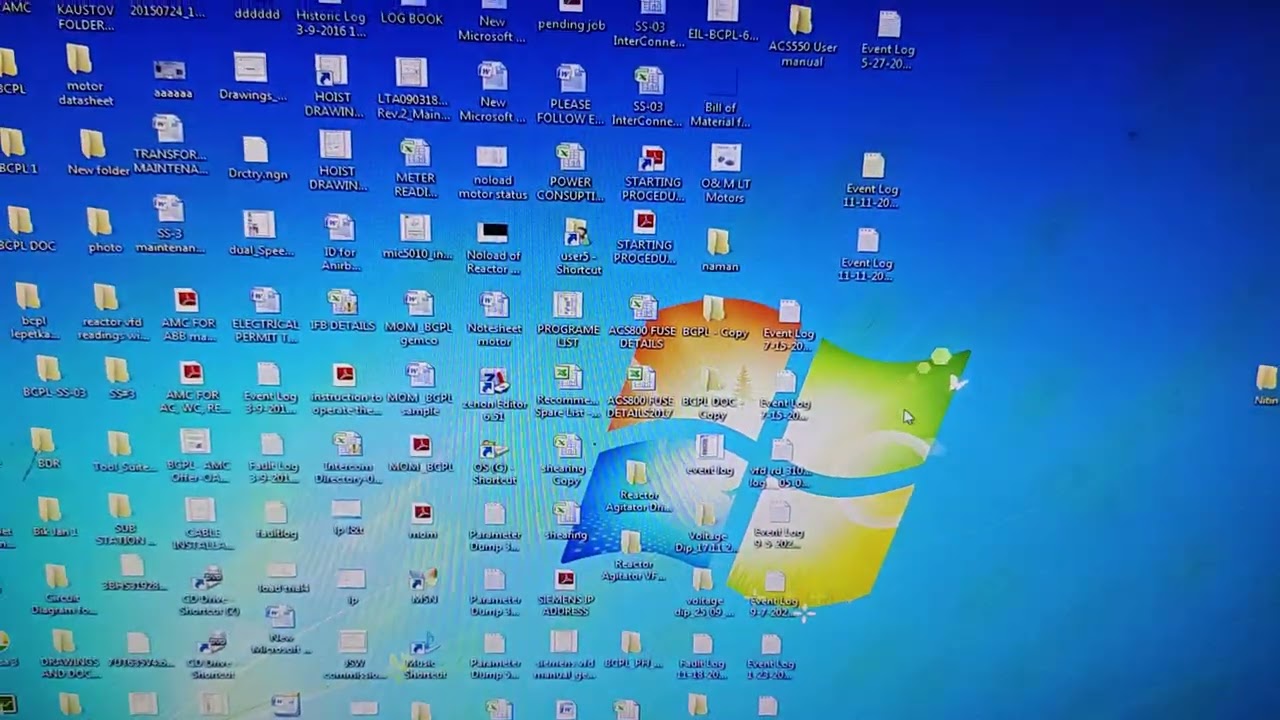Viewport: 1280px width, 720px height.
Task: Select ELECTRICAL PERMIT T... document
Action: [265, 316]
